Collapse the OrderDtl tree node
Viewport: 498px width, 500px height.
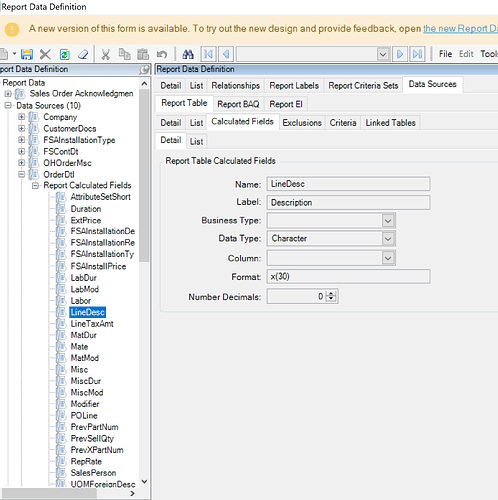click(x=21, y=174)
